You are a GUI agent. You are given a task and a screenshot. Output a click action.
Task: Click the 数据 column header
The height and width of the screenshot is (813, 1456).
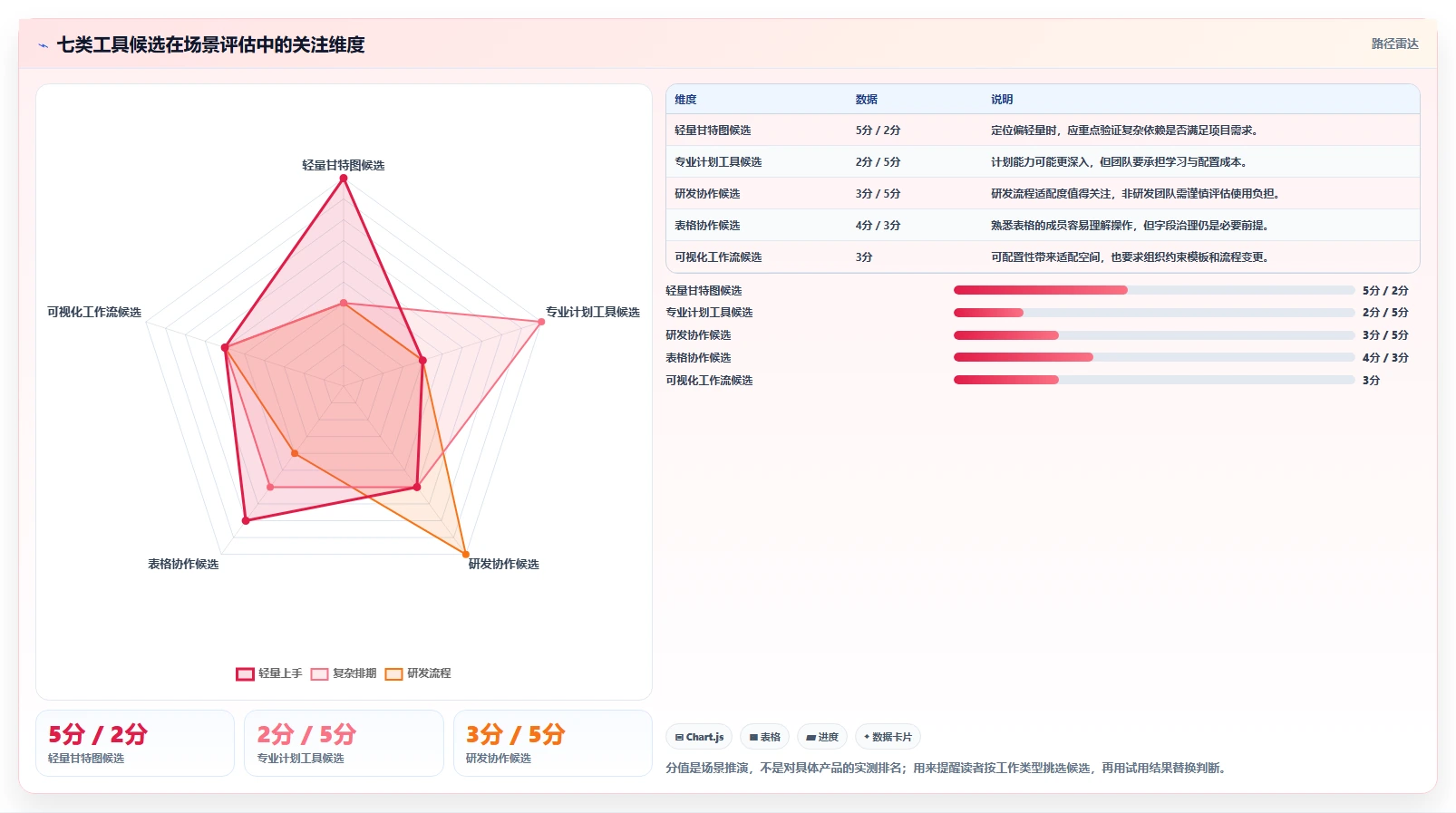coord(867,100)
